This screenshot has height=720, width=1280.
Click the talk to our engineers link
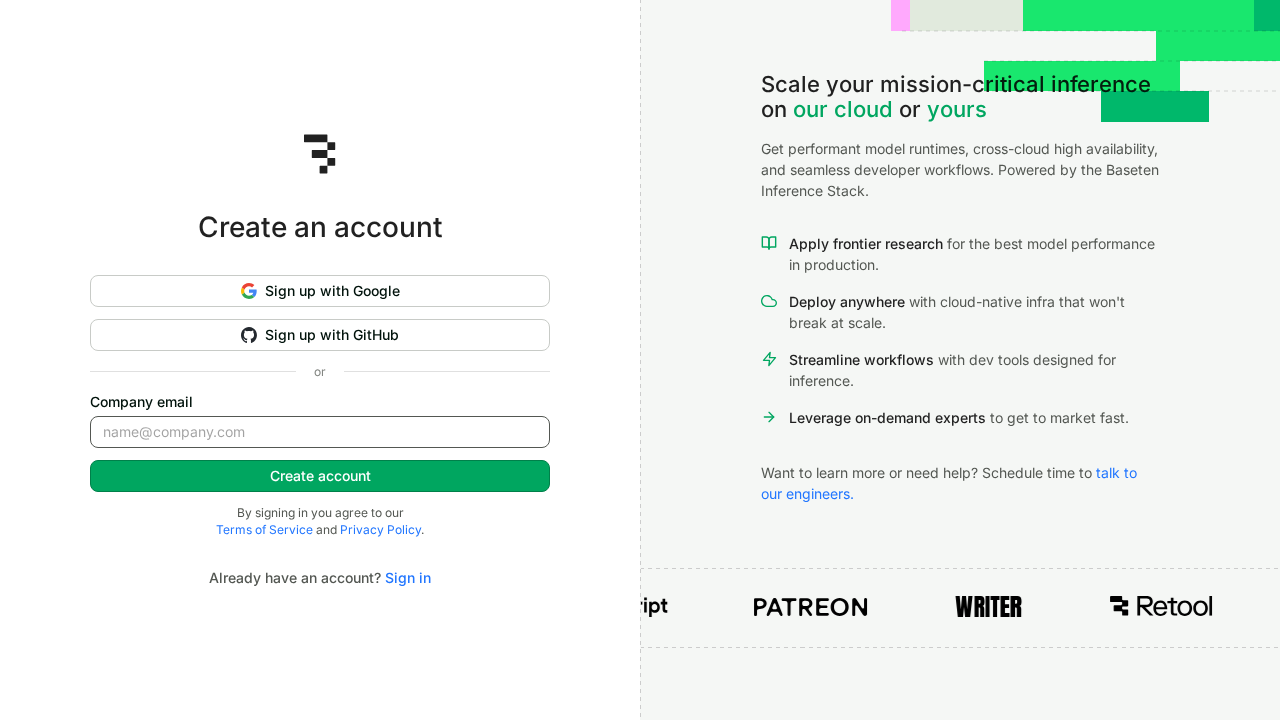(x=1115, y=472)
